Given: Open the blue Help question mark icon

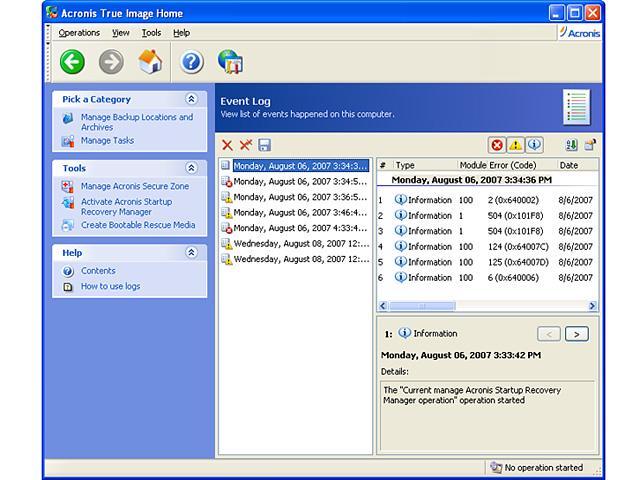Looking at the screenshot, I should pyautogui.click(x=191, y=62).
